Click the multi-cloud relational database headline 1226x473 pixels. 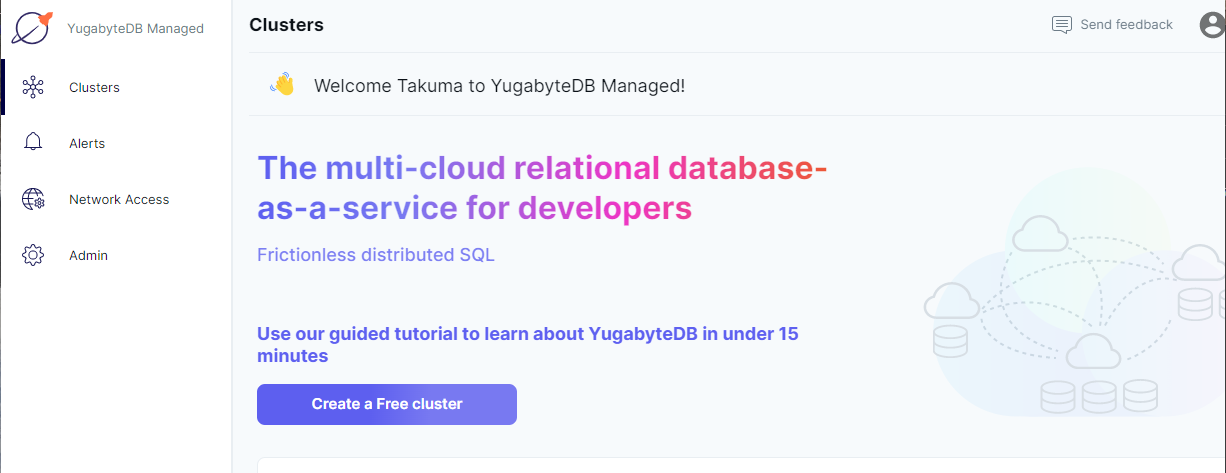pyautogui.click(x=542, y=188)
